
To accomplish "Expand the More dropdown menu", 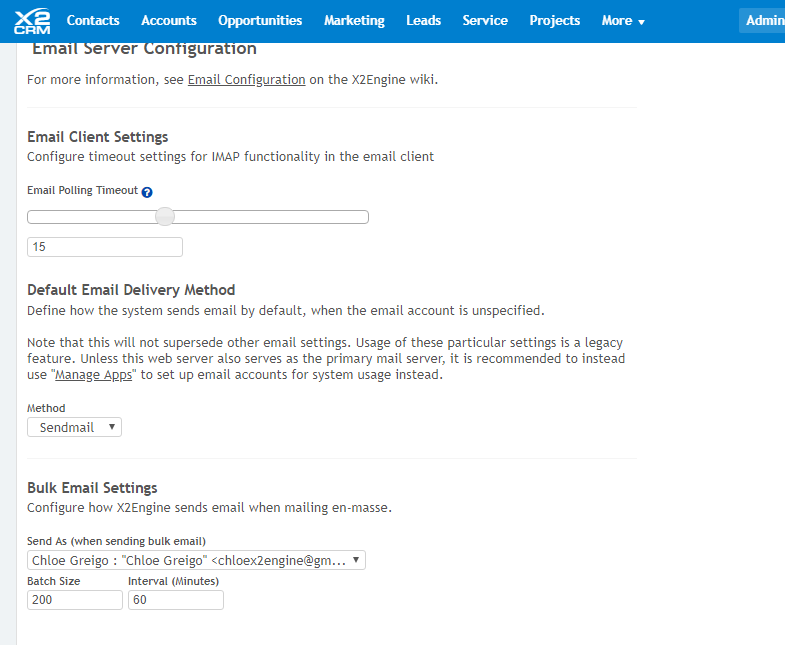I will tap(623, 21).
